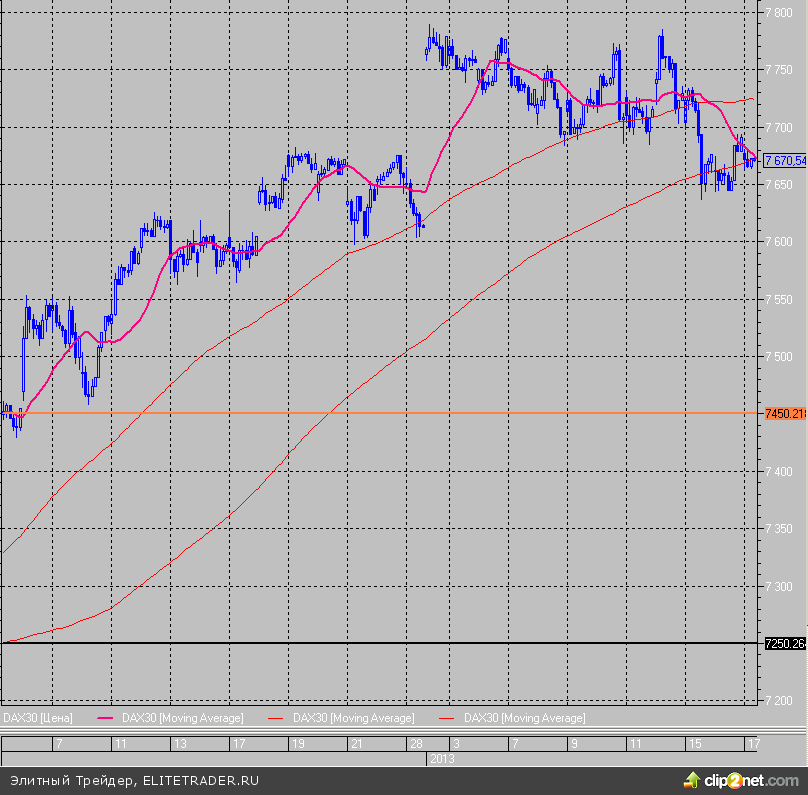The width and height of the screenshot is (808, 795).
Task: Click date marker 13 on the time axis
Action: coord(180,744)
